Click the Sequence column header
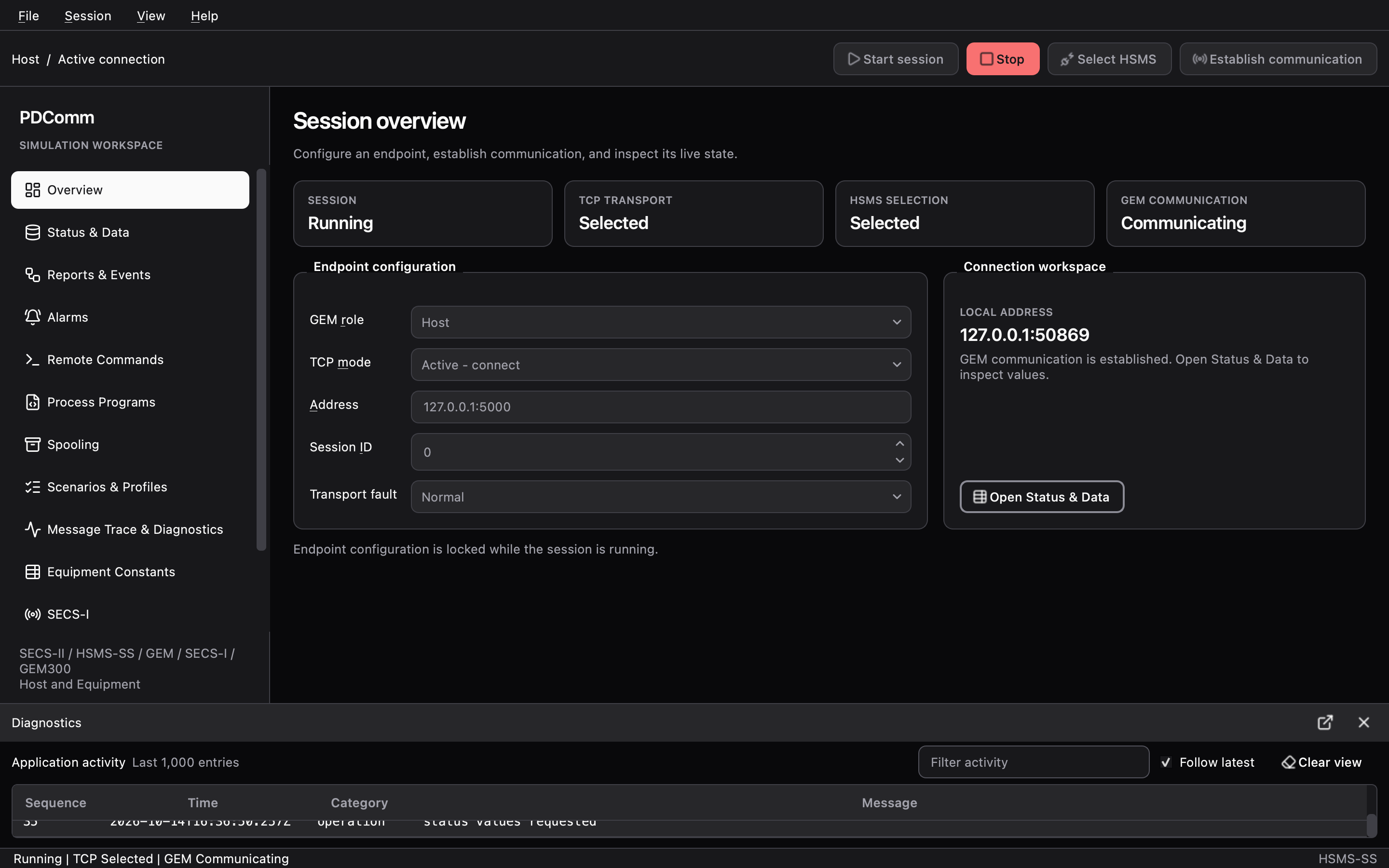 click(x=55, y=803)
